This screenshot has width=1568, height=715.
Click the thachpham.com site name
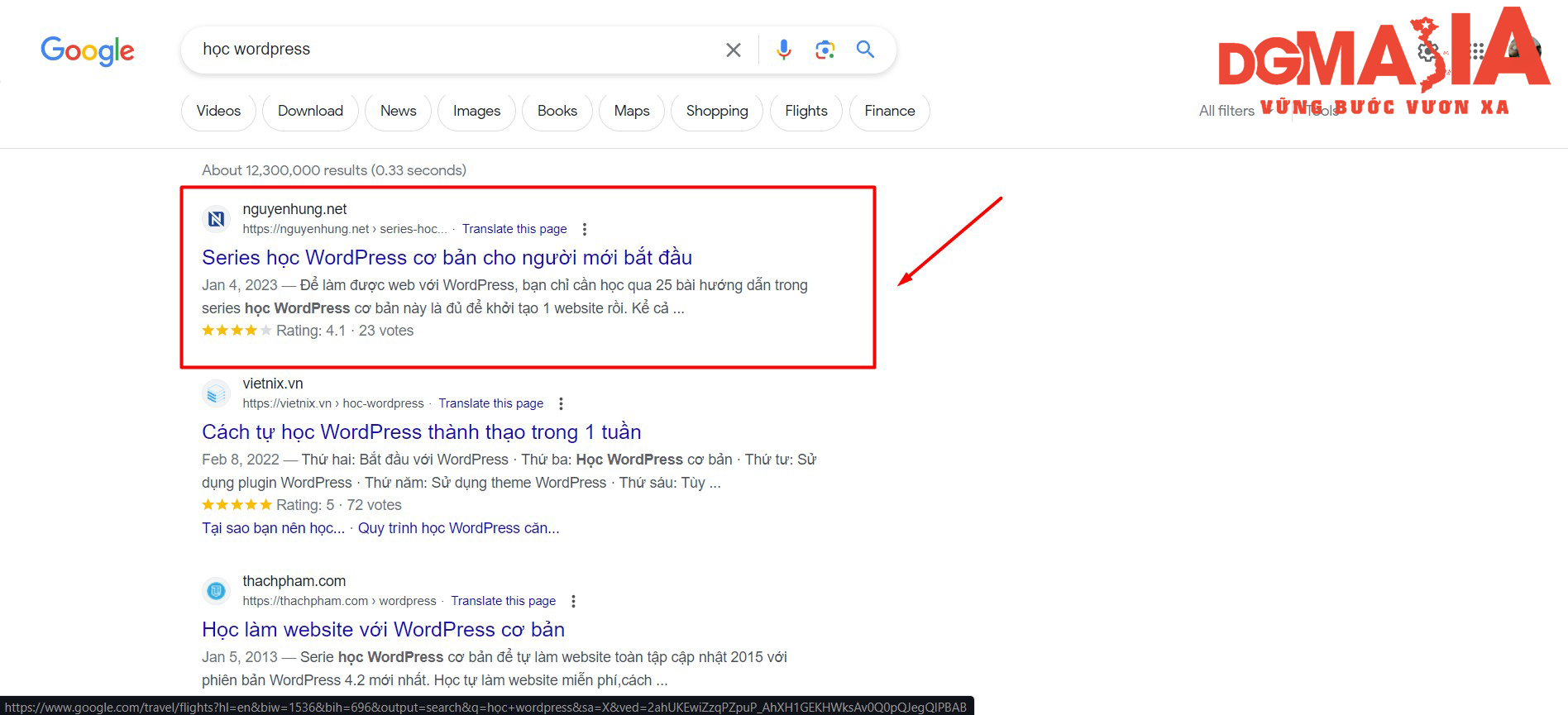pos(294,581)
